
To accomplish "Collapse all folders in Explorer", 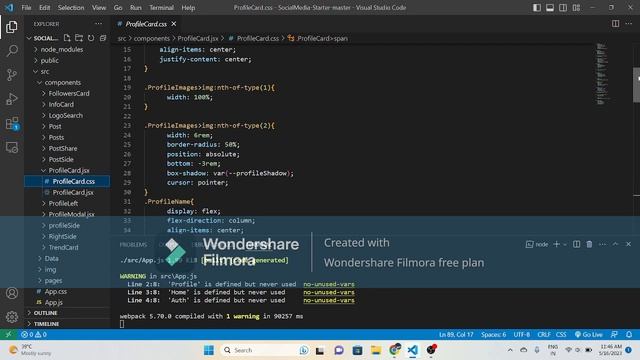I will pyautogui.click(x=103, y=38).
